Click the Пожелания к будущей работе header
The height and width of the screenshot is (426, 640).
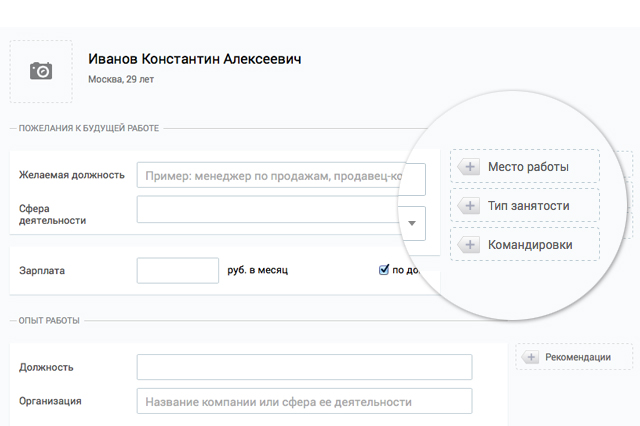[89, 128]
